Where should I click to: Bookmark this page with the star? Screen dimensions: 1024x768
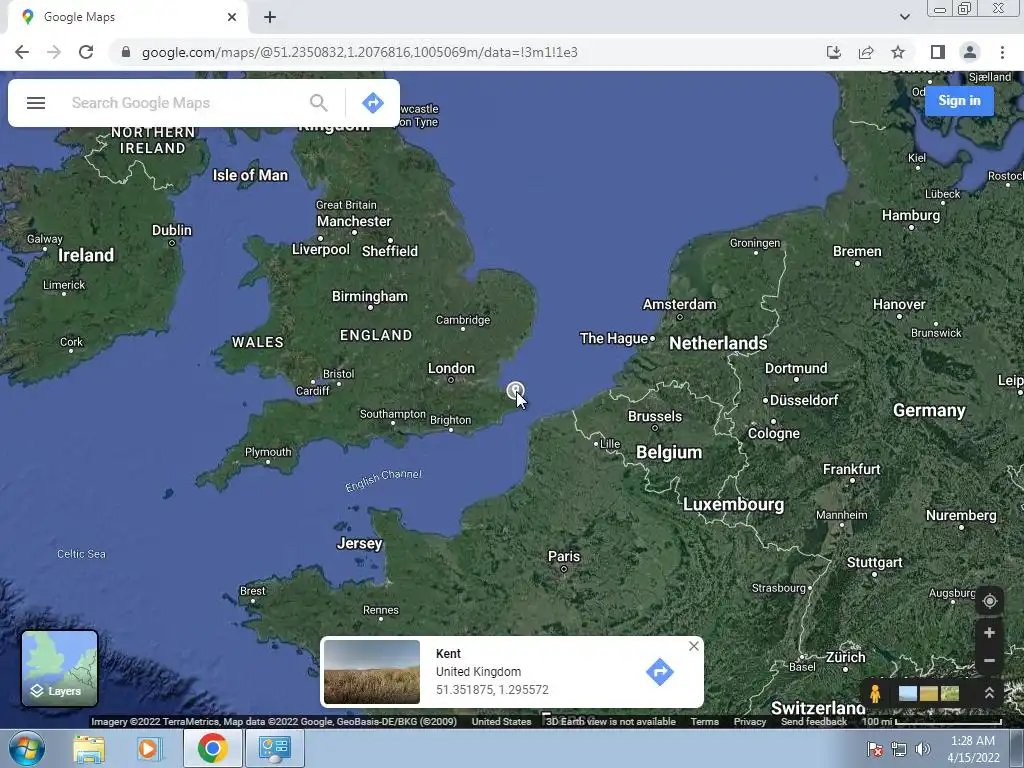click(x=898, y=52)
